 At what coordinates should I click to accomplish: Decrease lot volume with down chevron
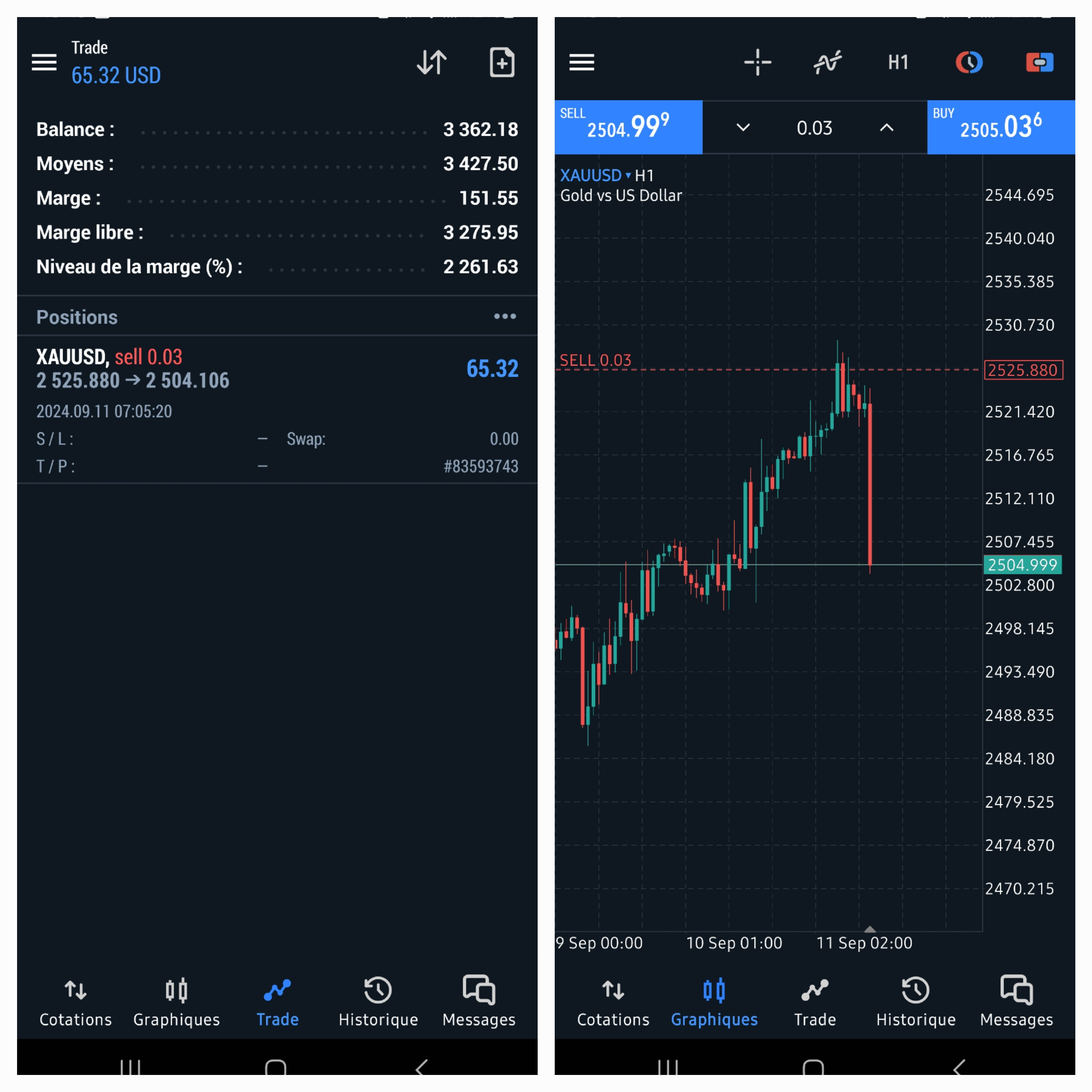(x=743, y=128)
